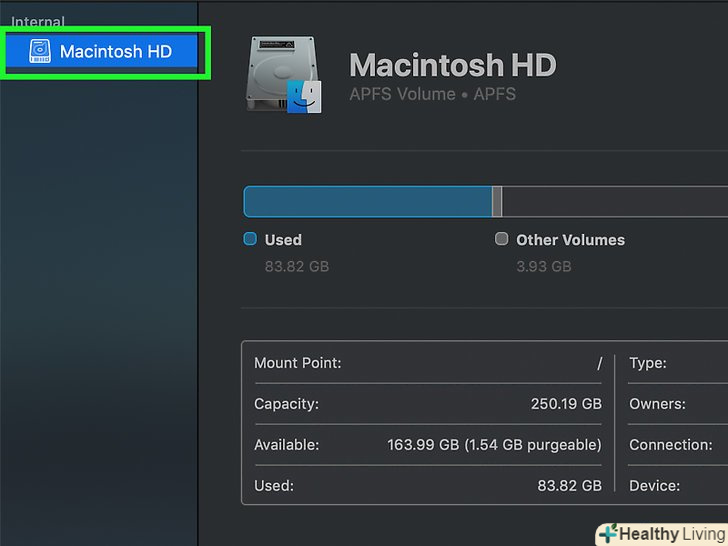Click the APFS Volume subtitle text
The height and width of the screenshot is (546, 728).
[x=432, y=95]
